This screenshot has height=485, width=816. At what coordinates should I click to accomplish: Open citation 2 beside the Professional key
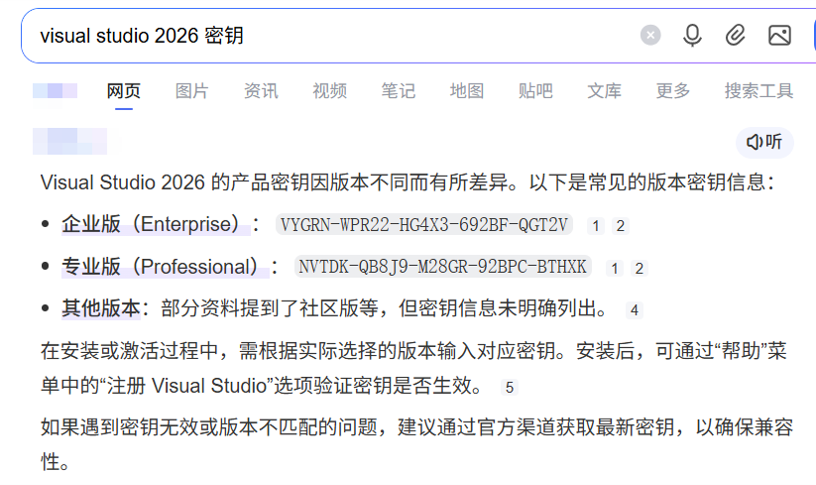[x=639, y=268]
